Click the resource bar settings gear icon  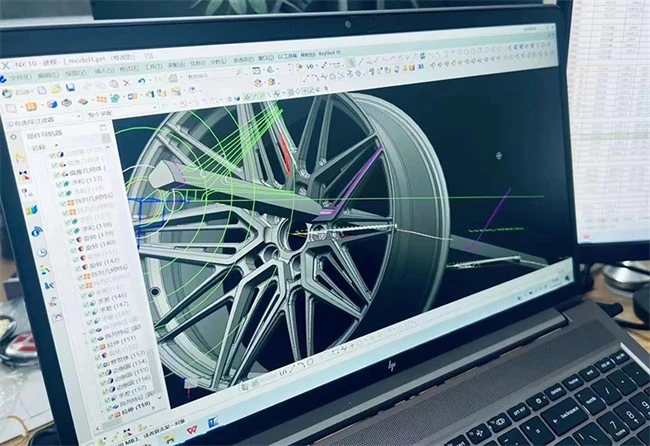pyautogui.click(x=13, y=136)
